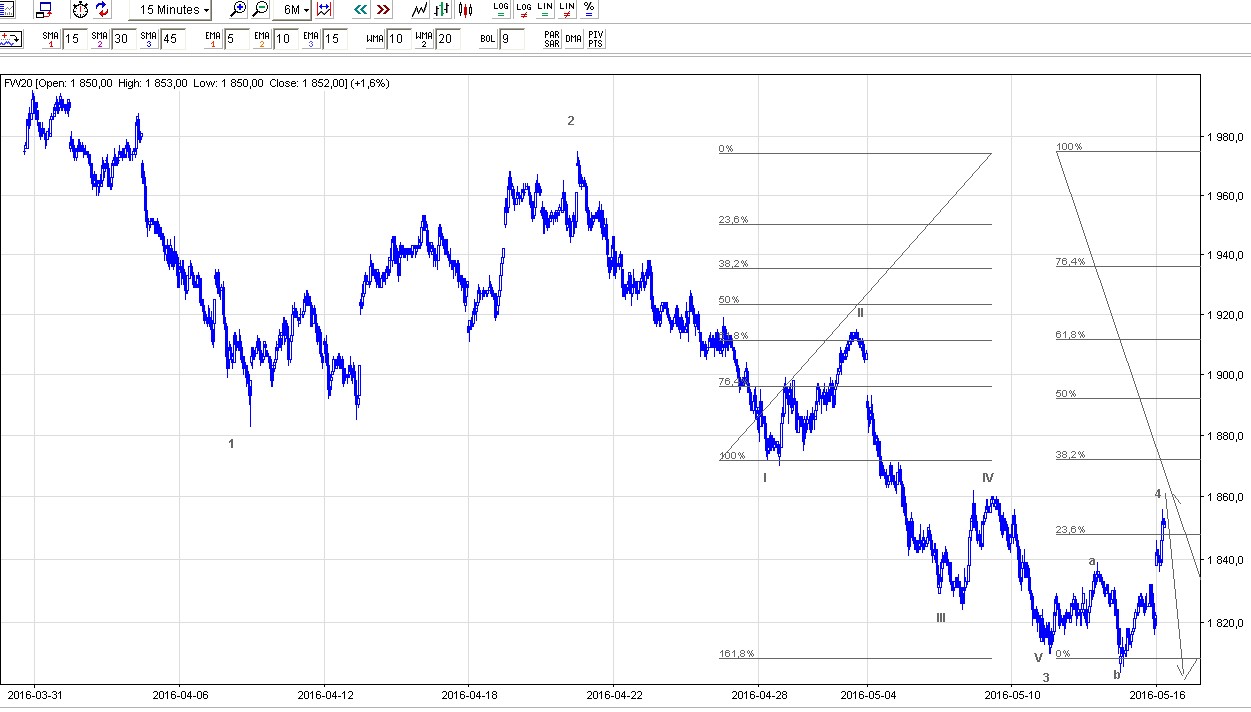Toggle the SMA 2 indicator
The width and height of the screenshot is (1251, 712).
click(99, 40)
